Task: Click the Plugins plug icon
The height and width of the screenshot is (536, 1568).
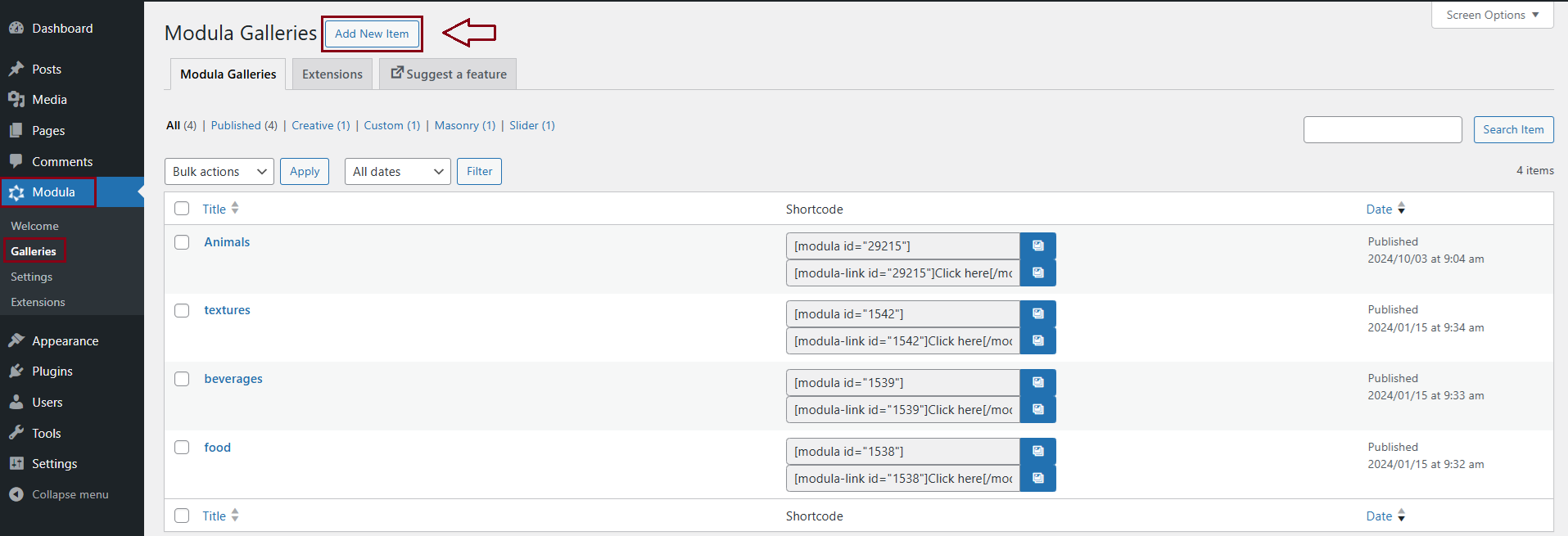Action: pyautogui.click(x=16, y=372)
